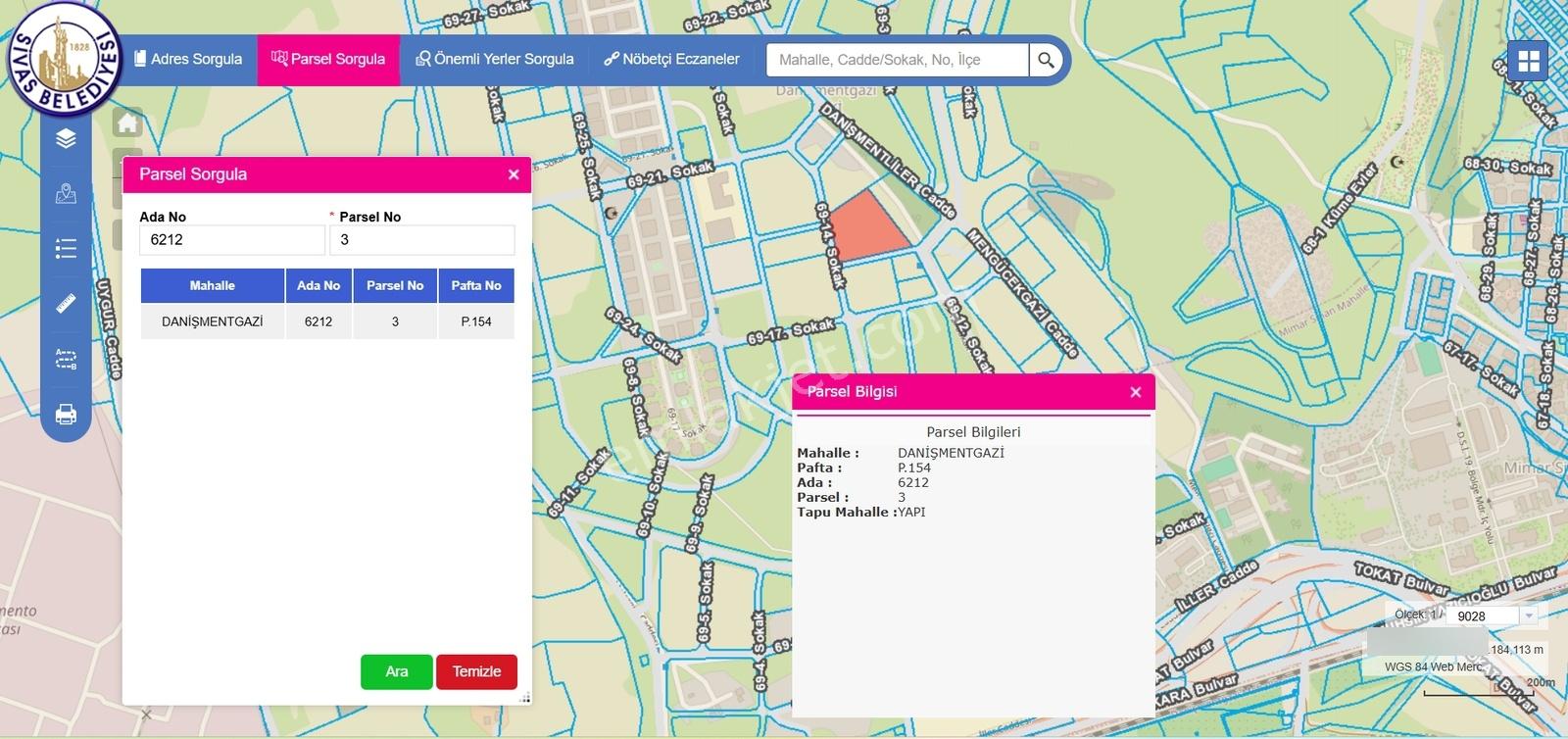Click the P.154 cell in results table

pos(476,321)
